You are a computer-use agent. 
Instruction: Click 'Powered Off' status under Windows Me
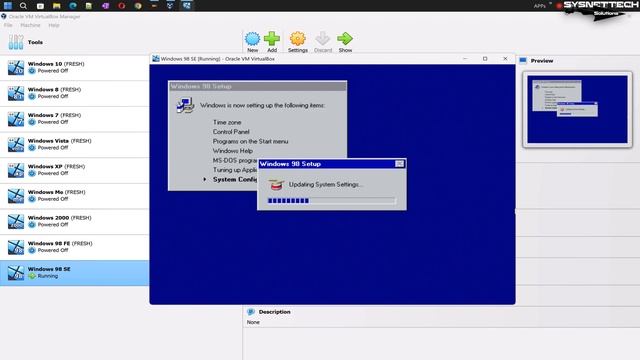coord(53,199)
